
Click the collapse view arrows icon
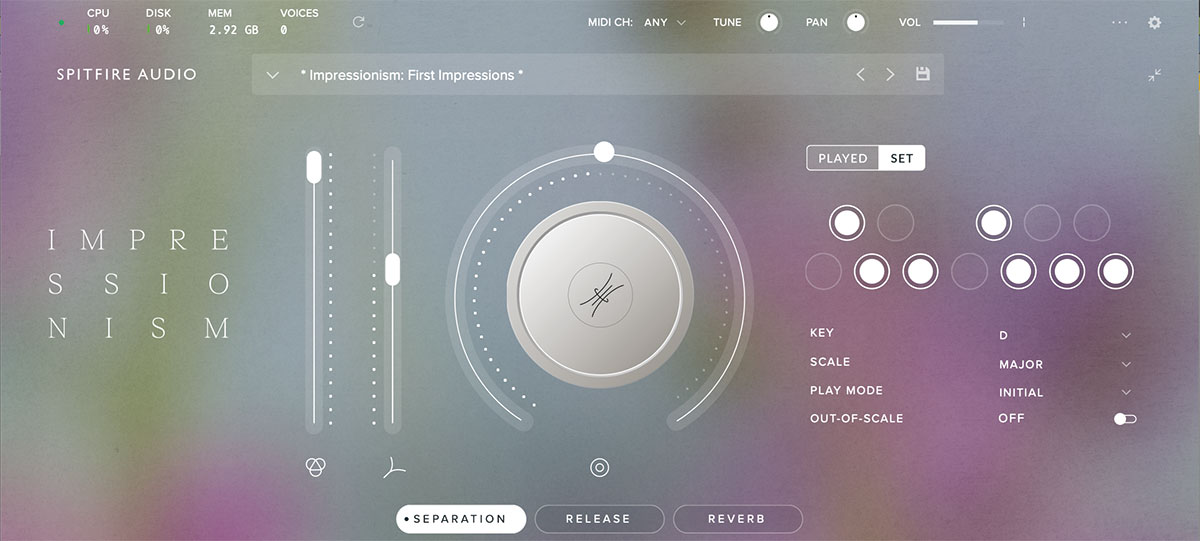1155,75
